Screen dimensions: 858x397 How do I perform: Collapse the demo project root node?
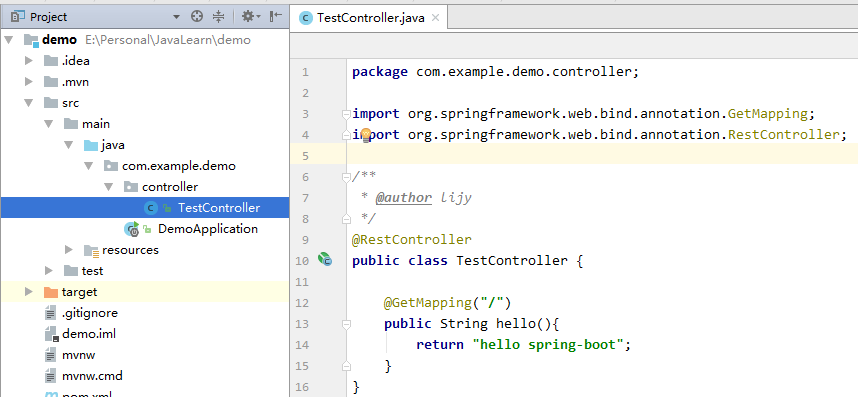(x=9, y=40)
